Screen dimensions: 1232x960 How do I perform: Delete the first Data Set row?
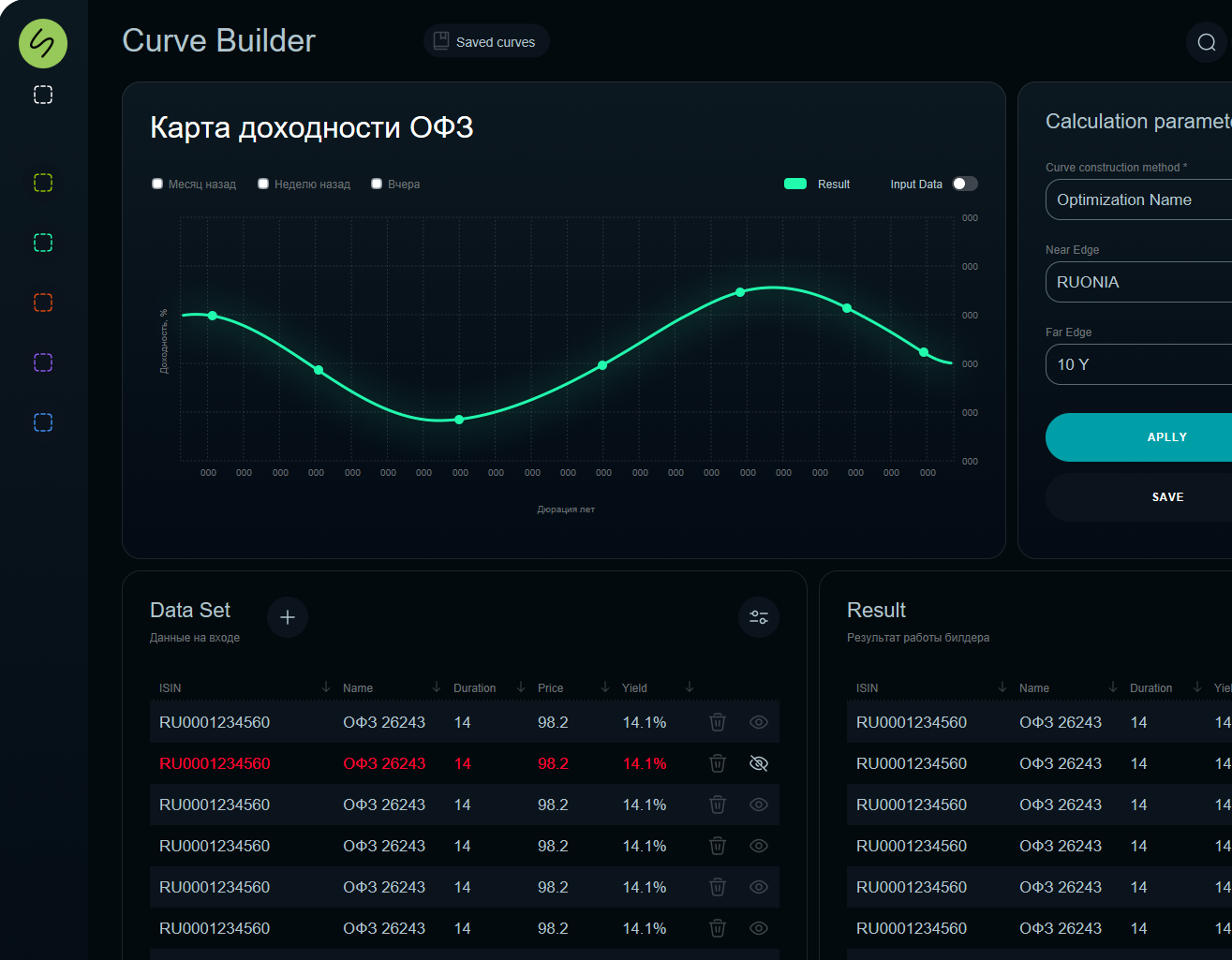point(718,722)
